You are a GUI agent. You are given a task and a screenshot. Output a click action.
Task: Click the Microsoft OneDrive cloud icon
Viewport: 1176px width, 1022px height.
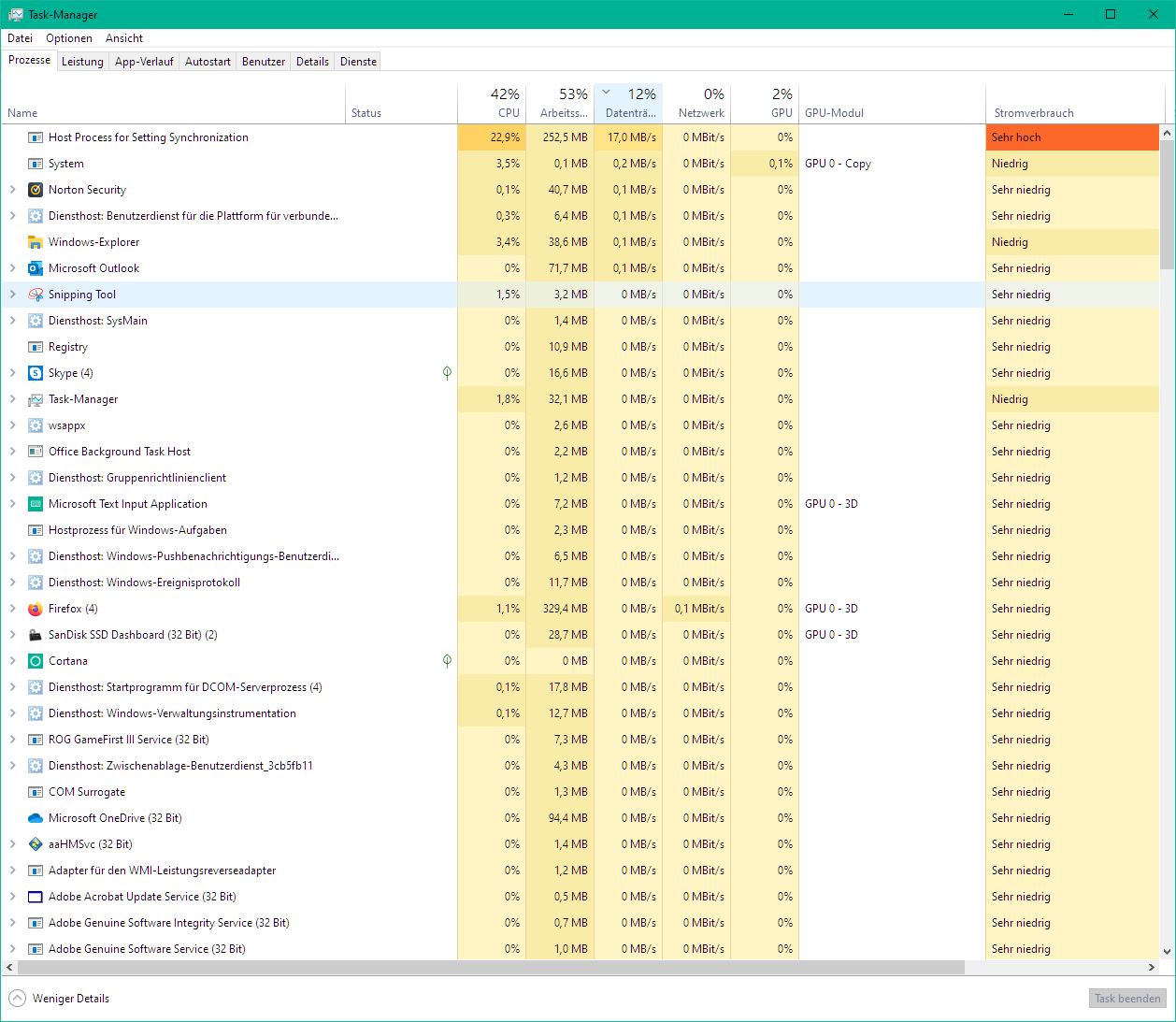tap(36, 818)
